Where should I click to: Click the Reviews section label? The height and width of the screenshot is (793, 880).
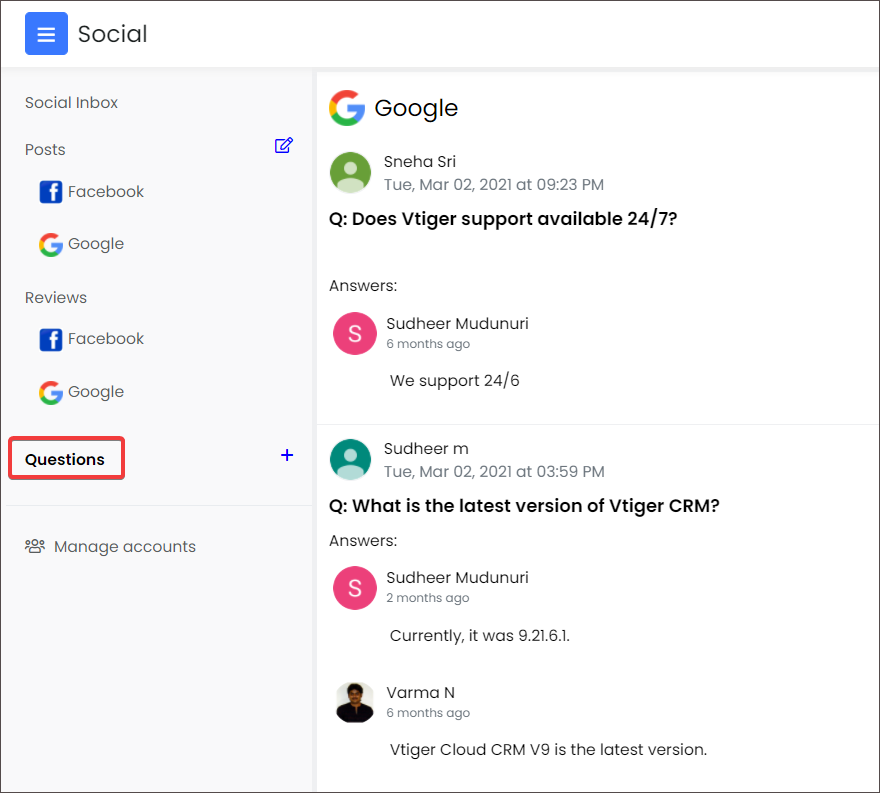pos(56,298)
